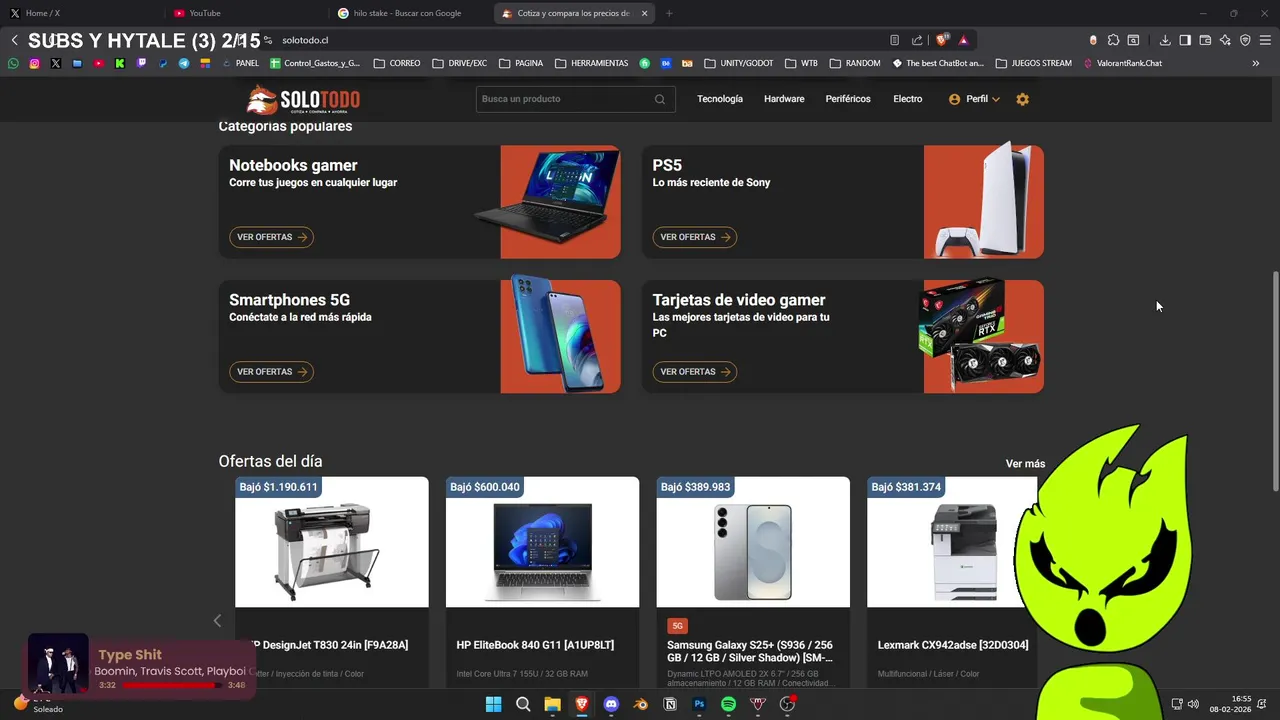Open the Brave Wallet icon
Screen dimensions: 1280x720
[x=1205, y=40]
